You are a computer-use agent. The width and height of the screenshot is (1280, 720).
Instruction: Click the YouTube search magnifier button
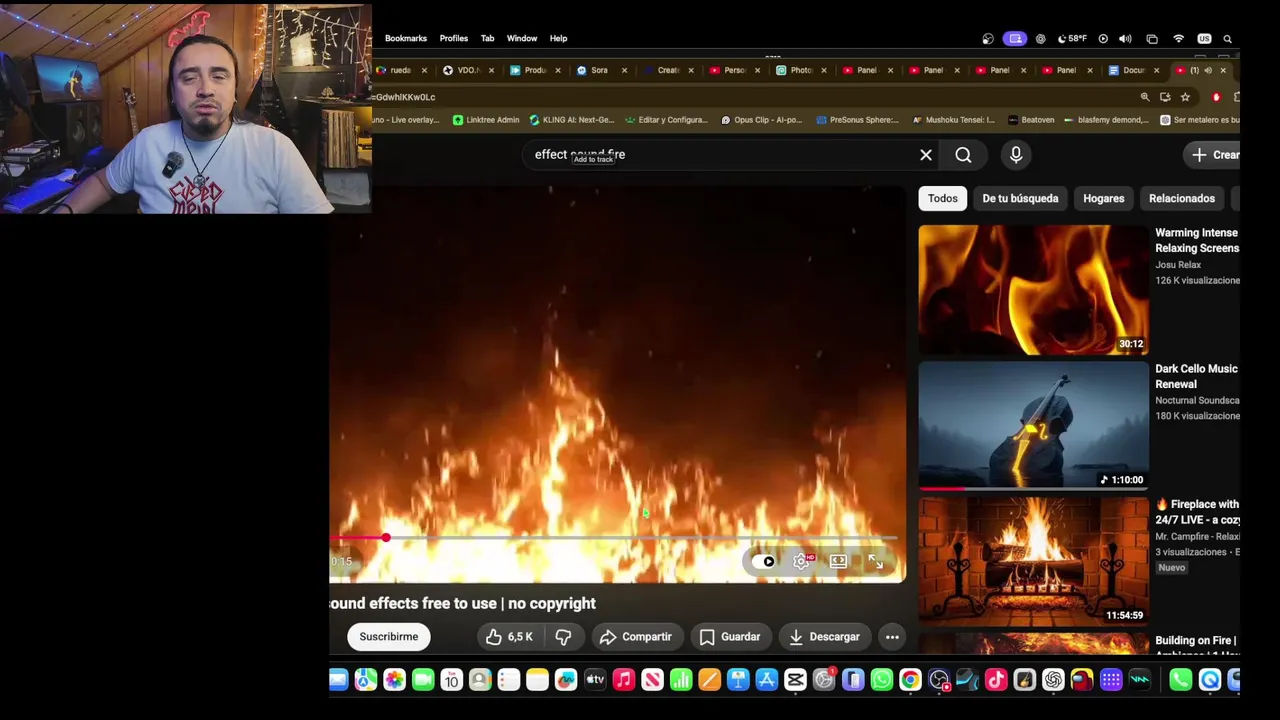(x=963, y=155)
